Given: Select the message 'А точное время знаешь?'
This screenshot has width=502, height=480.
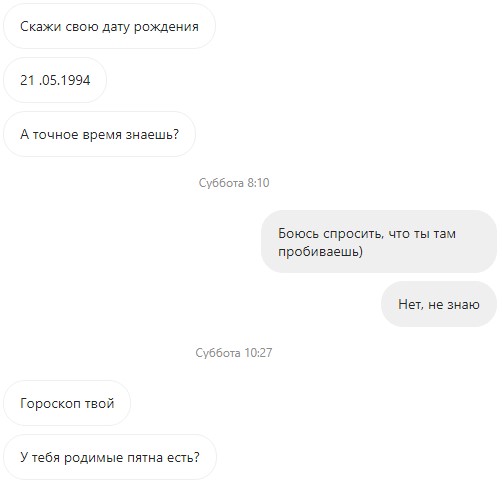Looking at the screenshot, I should pos(99,134).
